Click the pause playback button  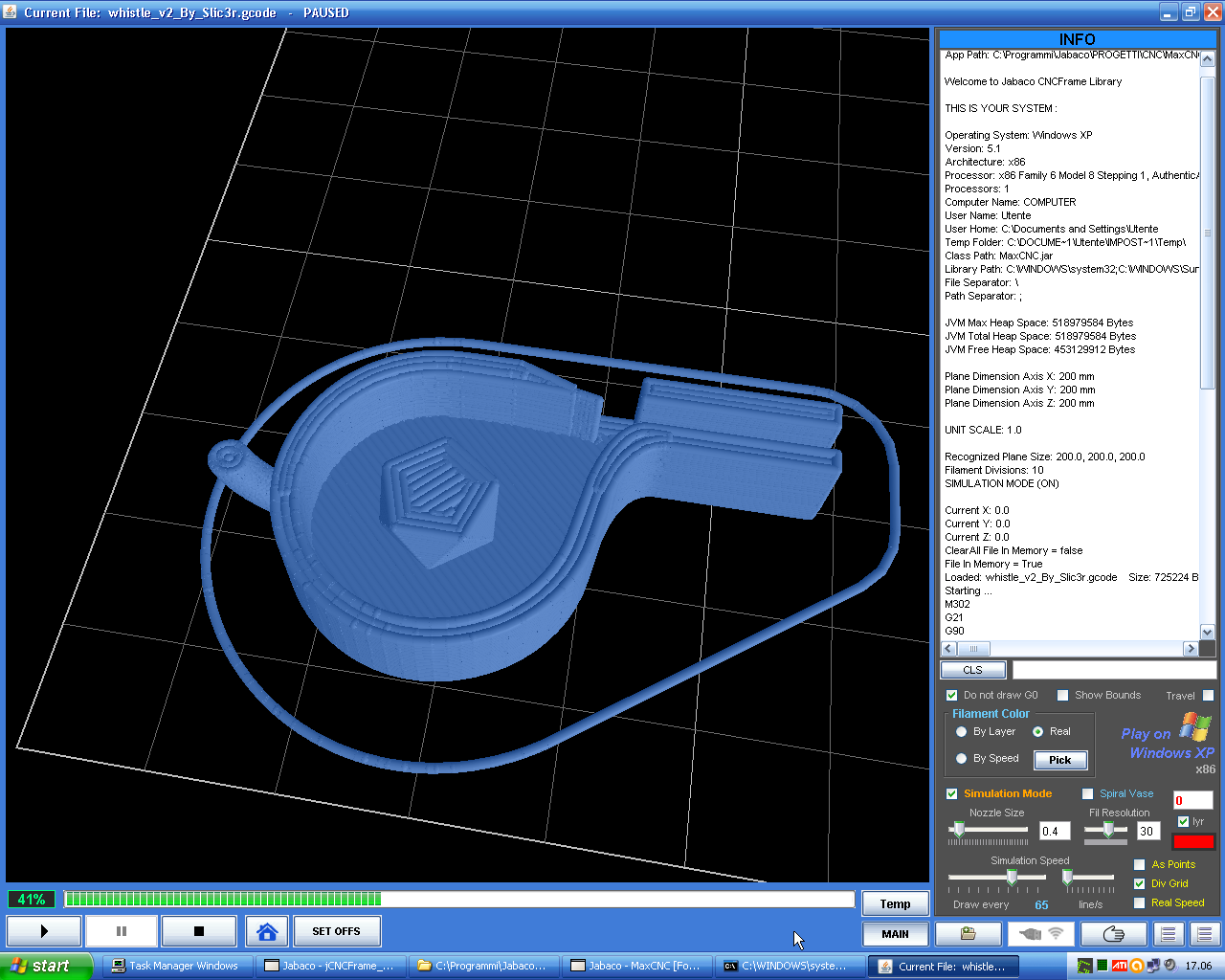tap(122, 931)
